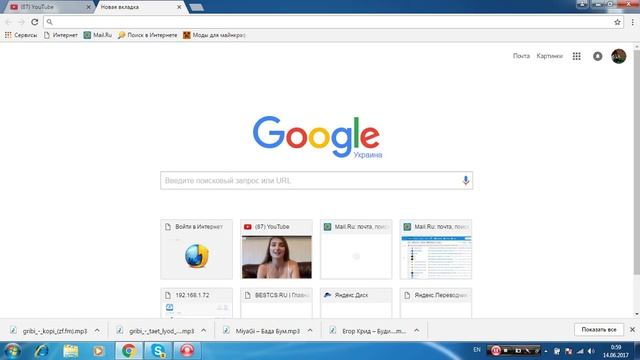Open downloaded Егор Крид mp3
Image resolution: width=640 pixels, height=360 pixels.
tap(369, 331)
